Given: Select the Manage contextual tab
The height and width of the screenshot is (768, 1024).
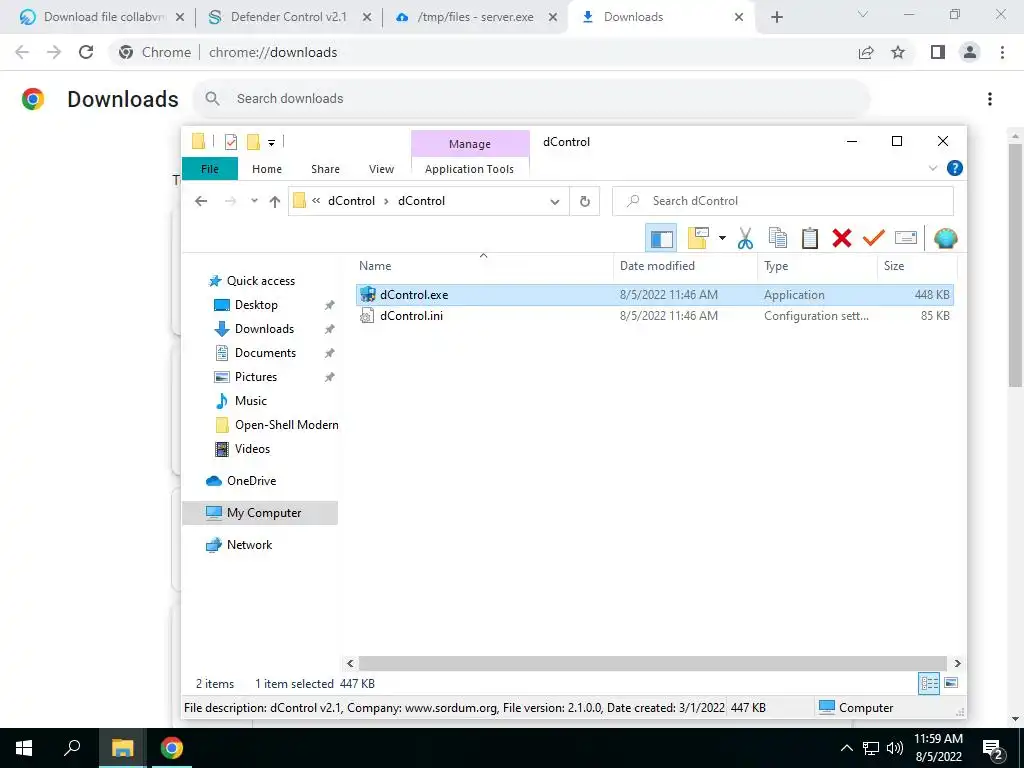Looking at the screenshot, I should tap(470, 144).
